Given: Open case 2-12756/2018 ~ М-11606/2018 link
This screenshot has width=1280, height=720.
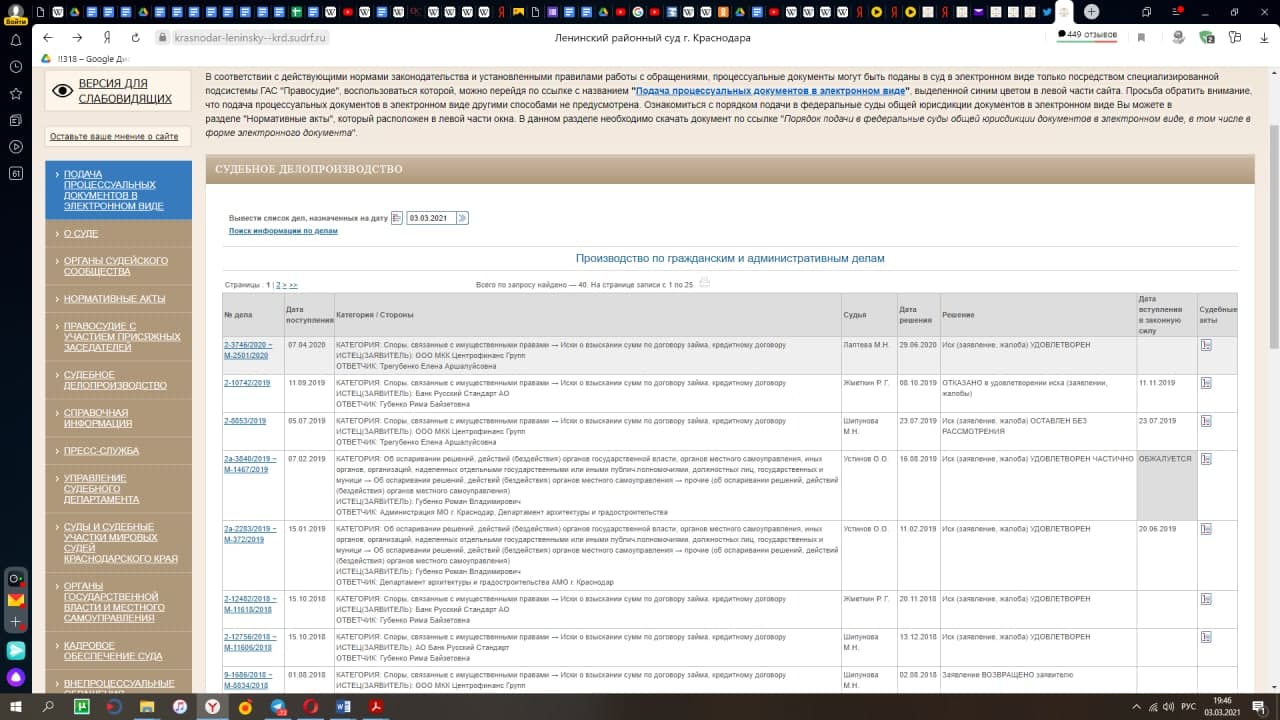Looking at the screenshot, I should point(248,641).
